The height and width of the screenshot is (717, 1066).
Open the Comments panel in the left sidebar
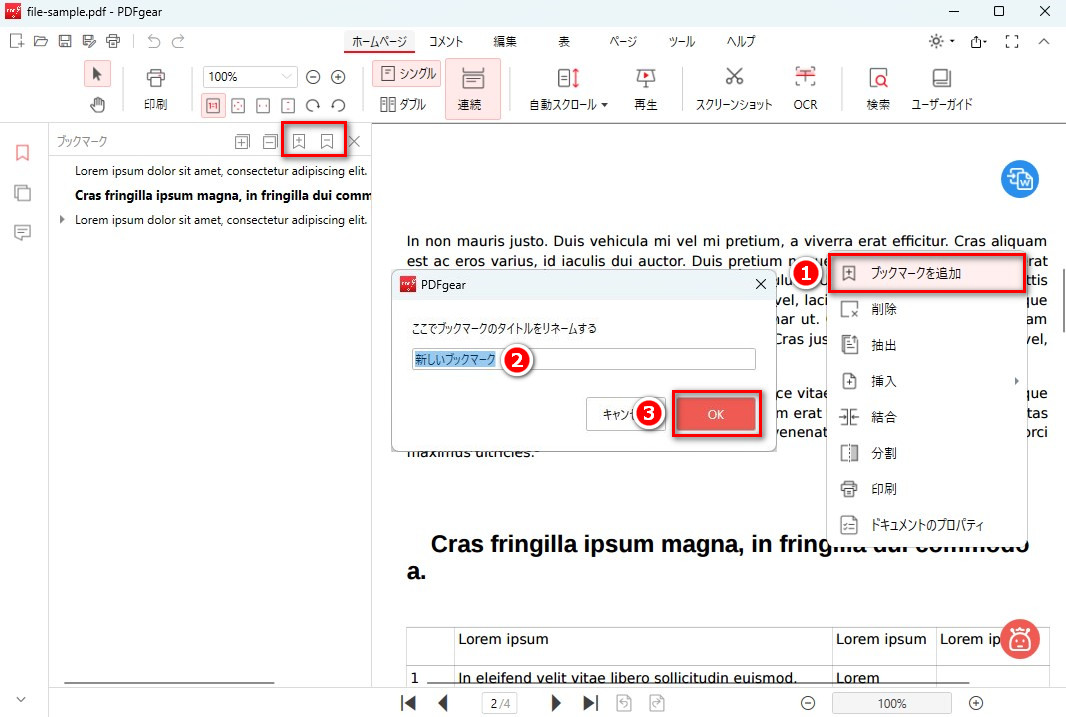point(22,232)
